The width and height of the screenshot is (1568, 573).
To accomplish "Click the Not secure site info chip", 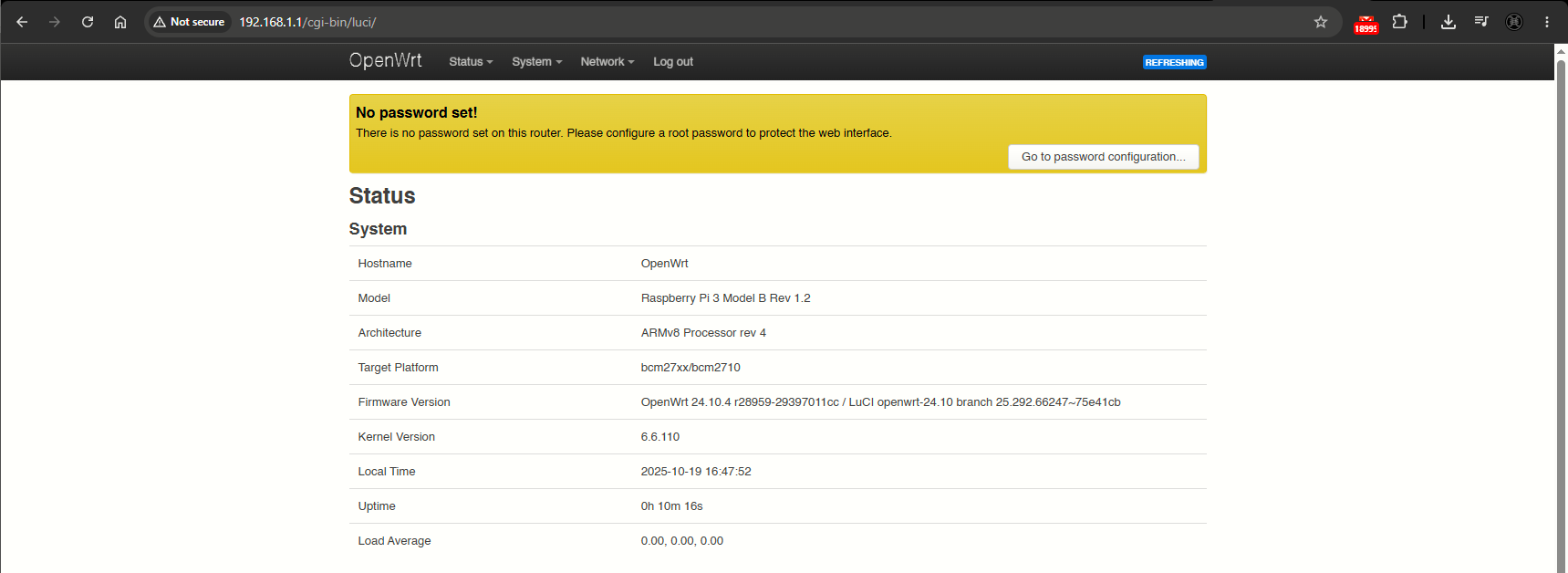I will pos(189,22).
